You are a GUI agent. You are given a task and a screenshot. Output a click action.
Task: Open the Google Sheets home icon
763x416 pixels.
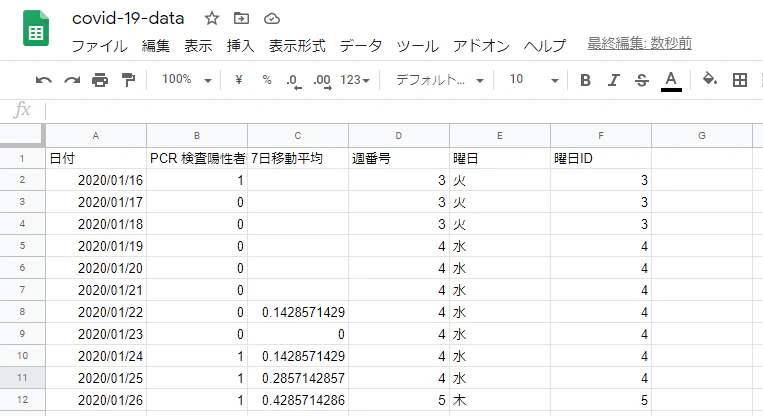[36, 29]
